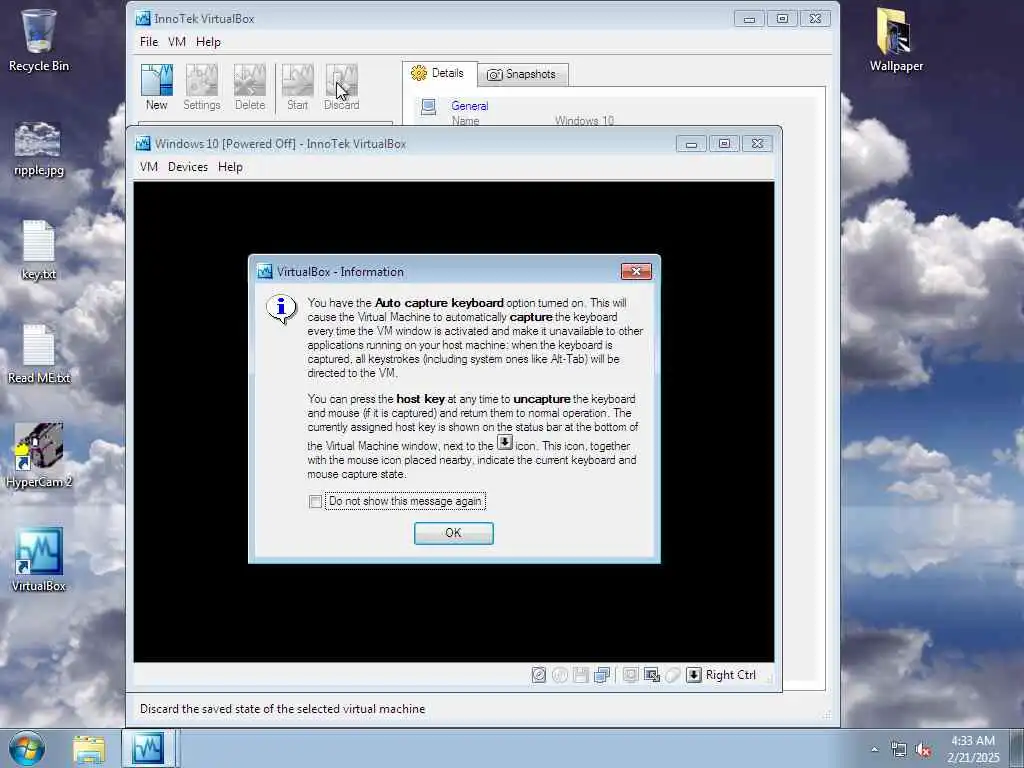Tick the 'Do not show this message again' checkbox

(x=315, y=502)
